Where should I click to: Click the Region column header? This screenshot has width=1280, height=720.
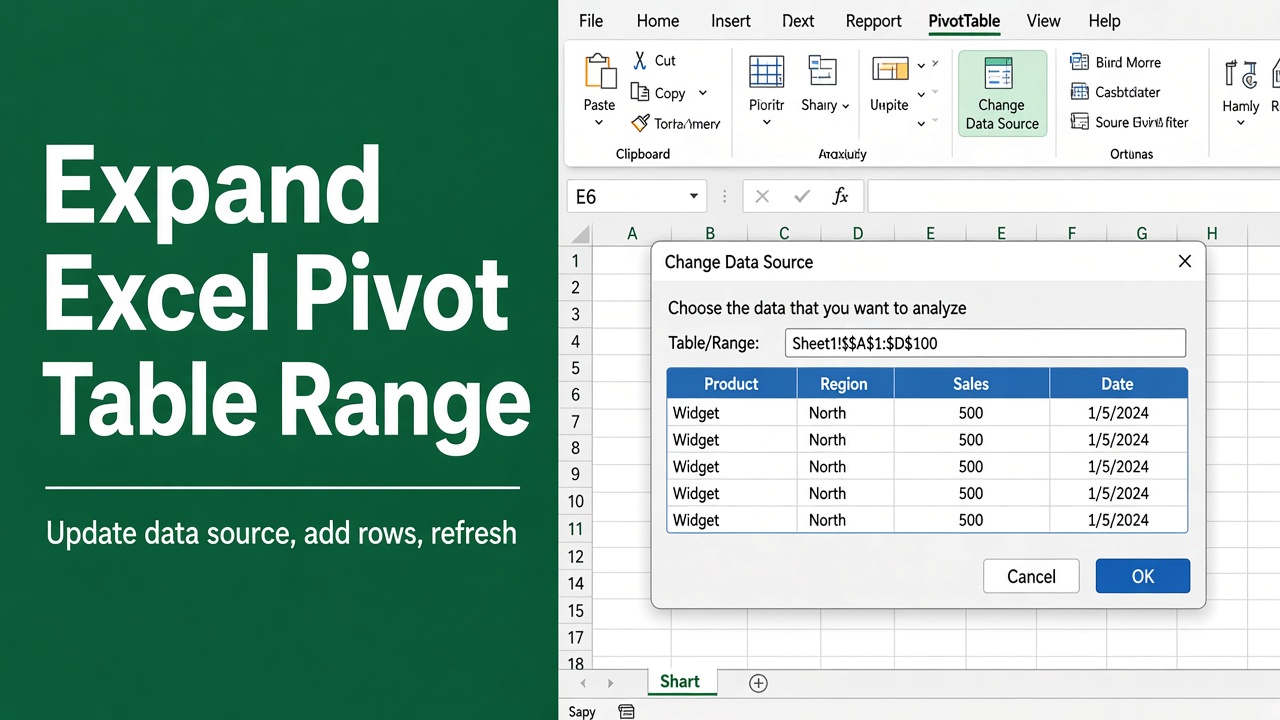(x=845, y=384)
